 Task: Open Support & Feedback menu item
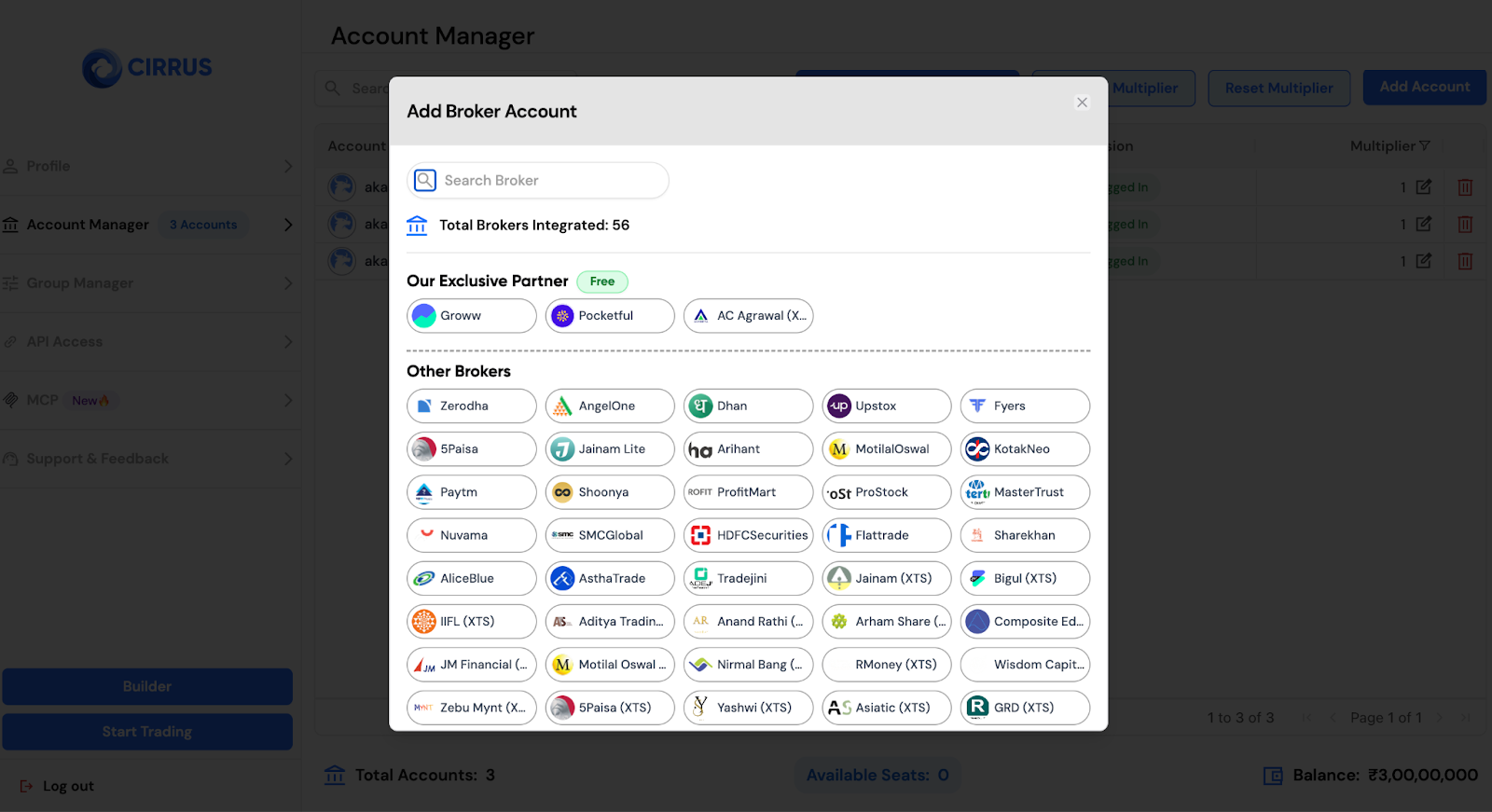(149, 459)
